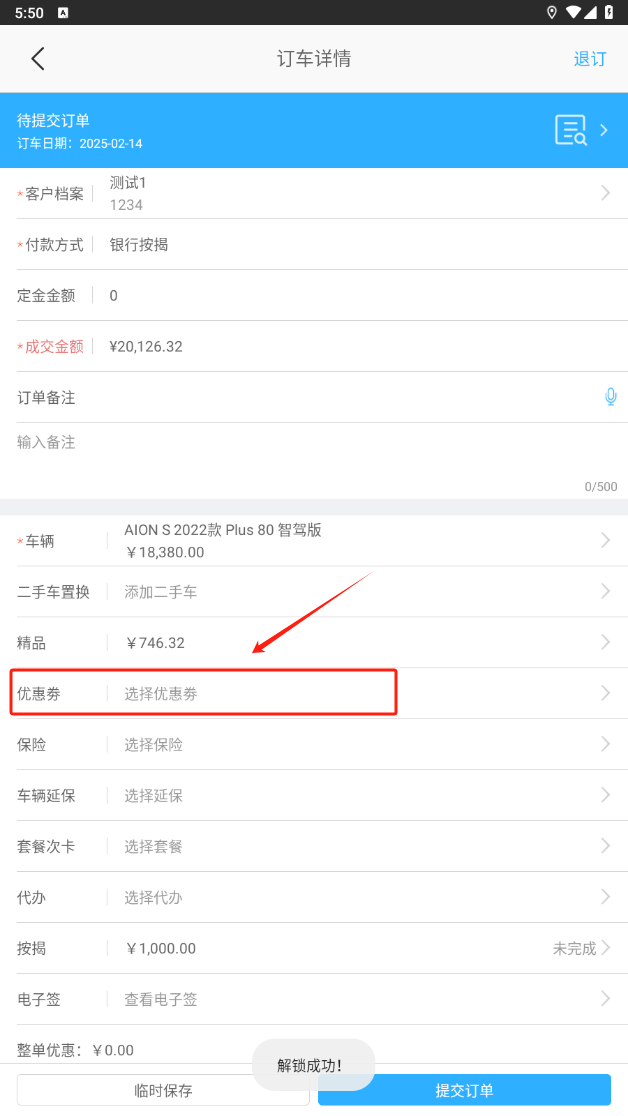
Task: Open the 优惠券 coupon selection arrow
Action: tap(605, 693)
